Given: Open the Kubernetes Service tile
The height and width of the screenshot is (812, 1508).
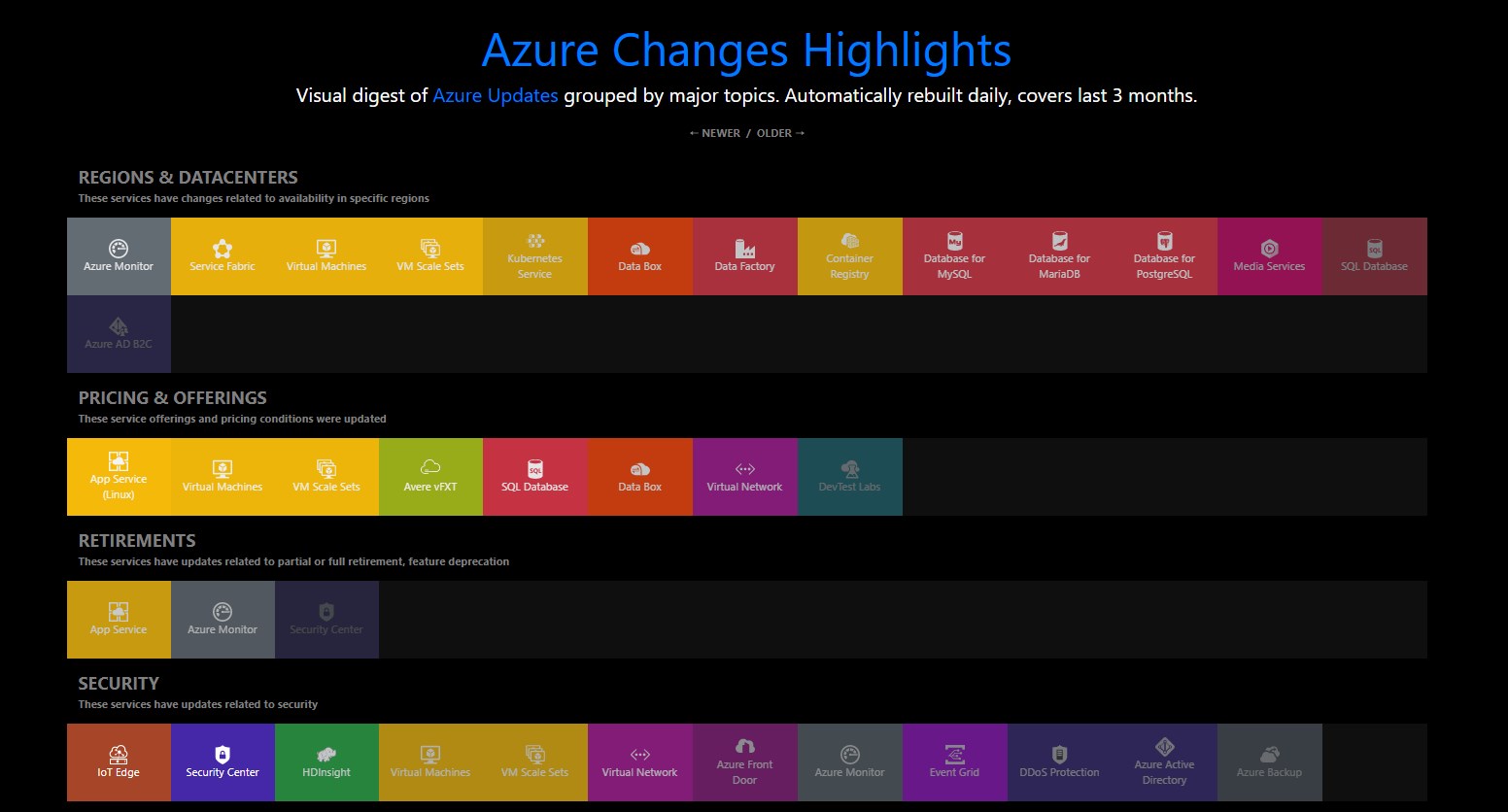Looking at the screenshot, I should [535, 255].
